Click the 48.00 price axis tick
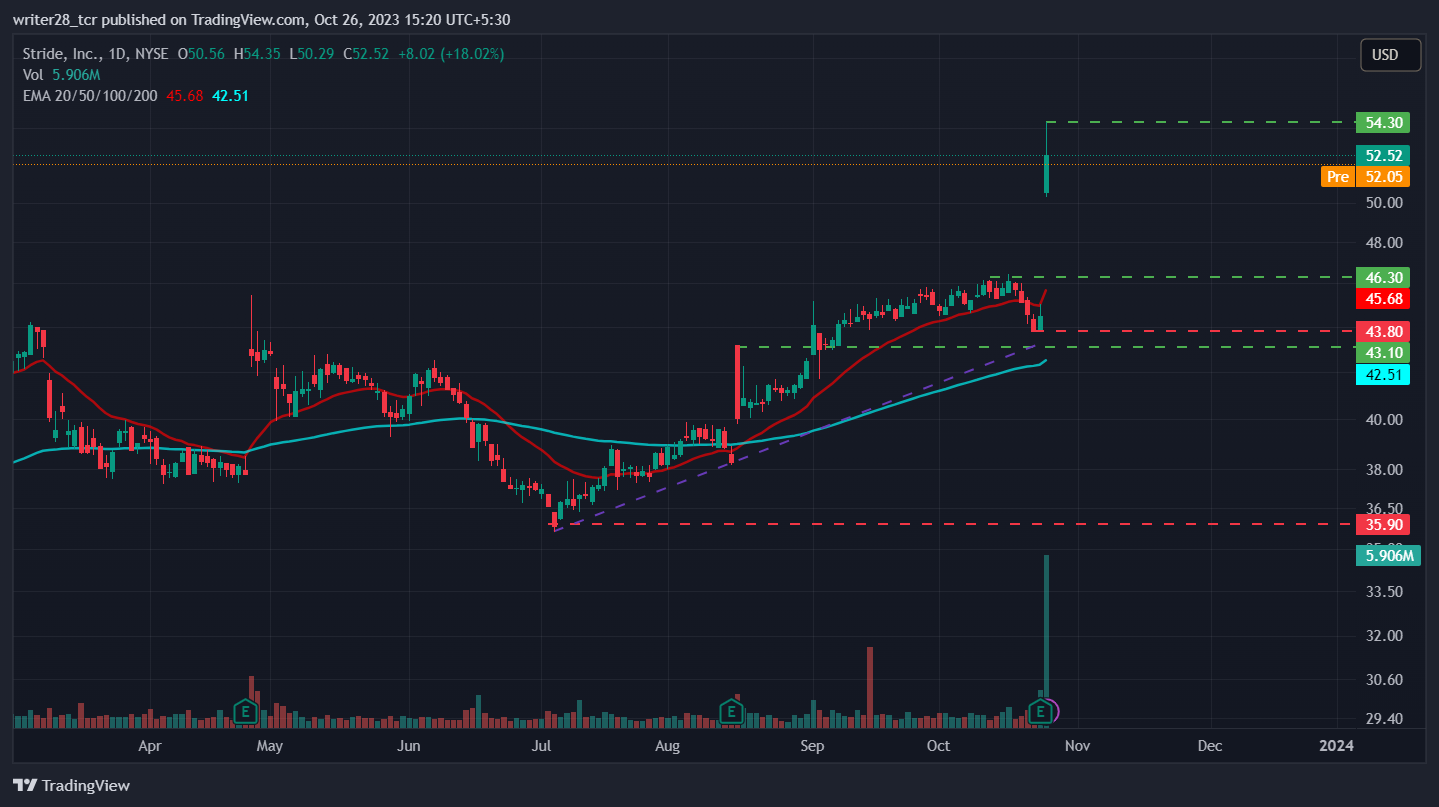Viewport: 1439px width, 807px height. point(1384,242)
